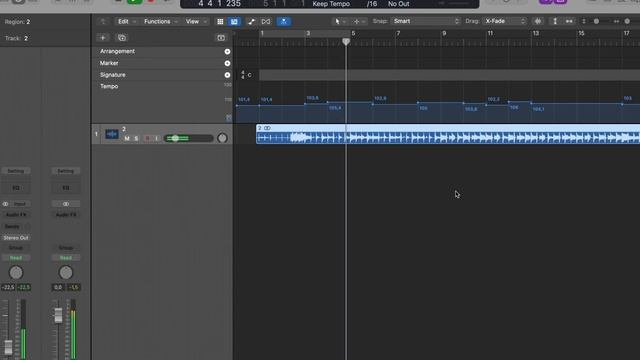Click the Setting button on left channel strip

(x=16, y=171)
